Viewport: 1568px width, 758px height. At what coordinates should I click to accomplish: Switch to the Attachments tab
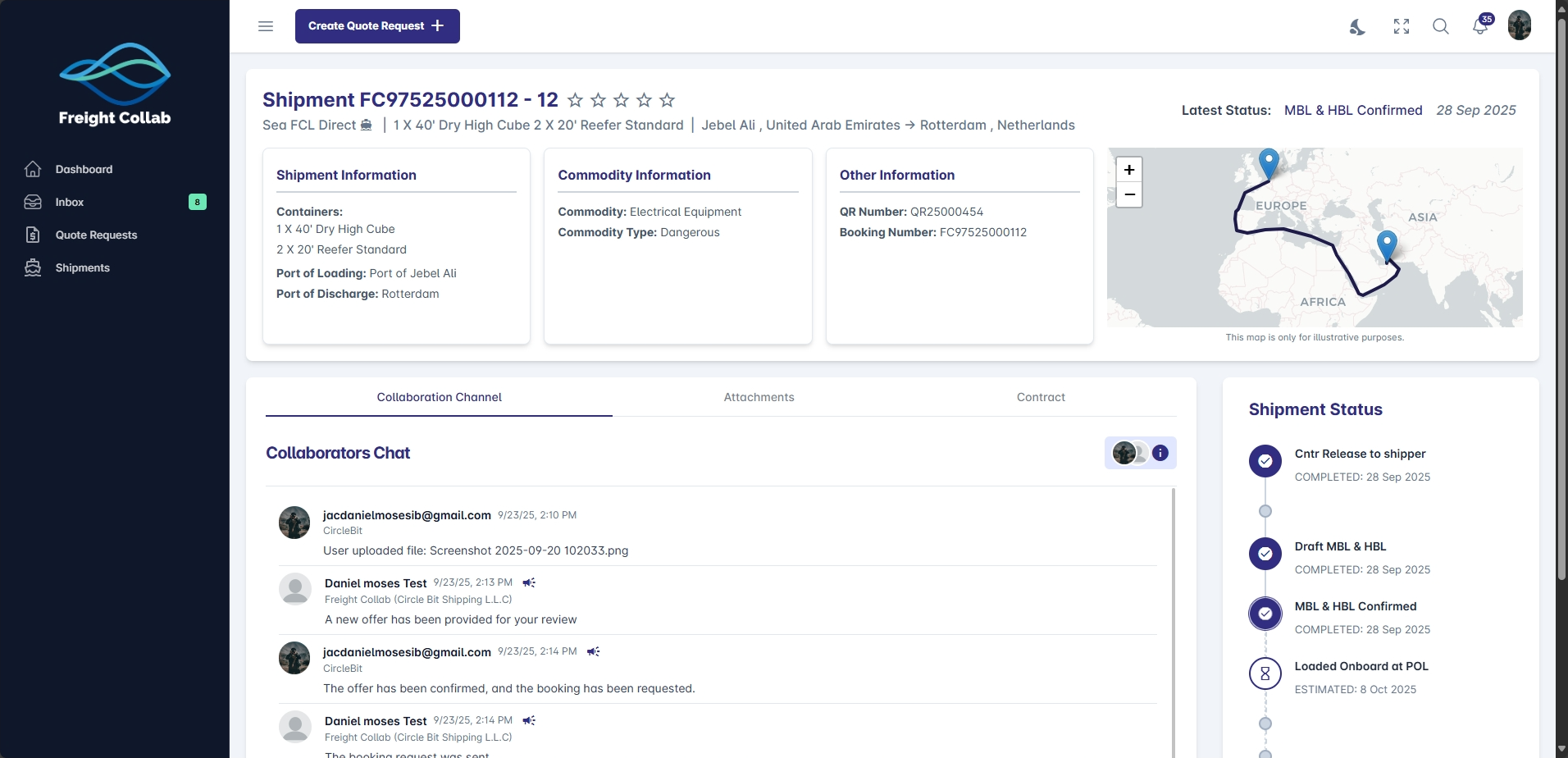(759, 397)
